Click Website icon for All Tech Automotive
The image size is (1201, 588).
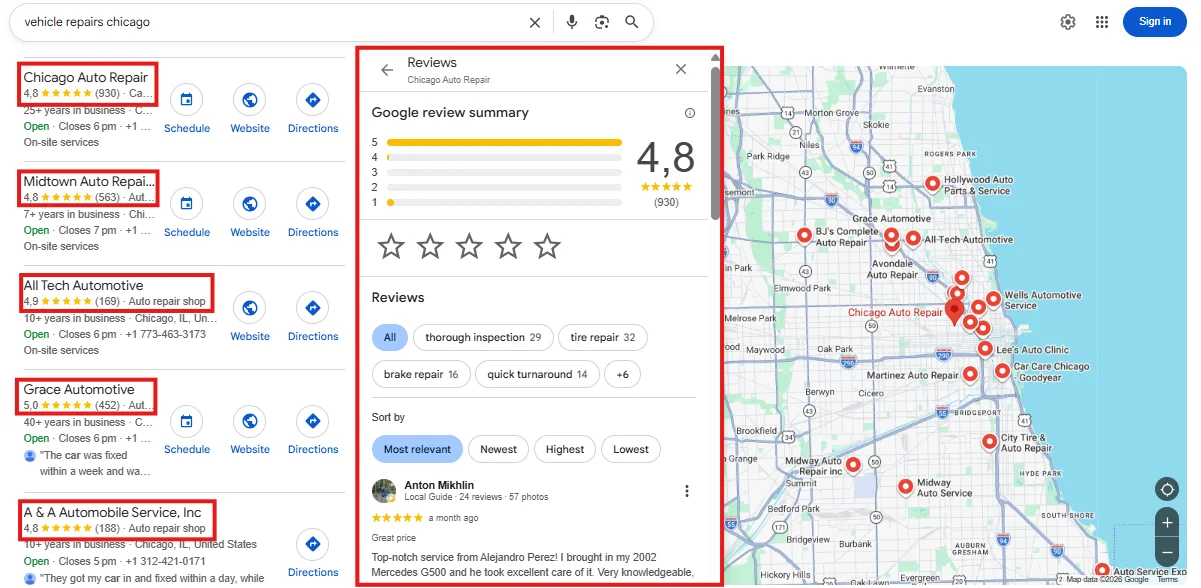coord(250,308)
